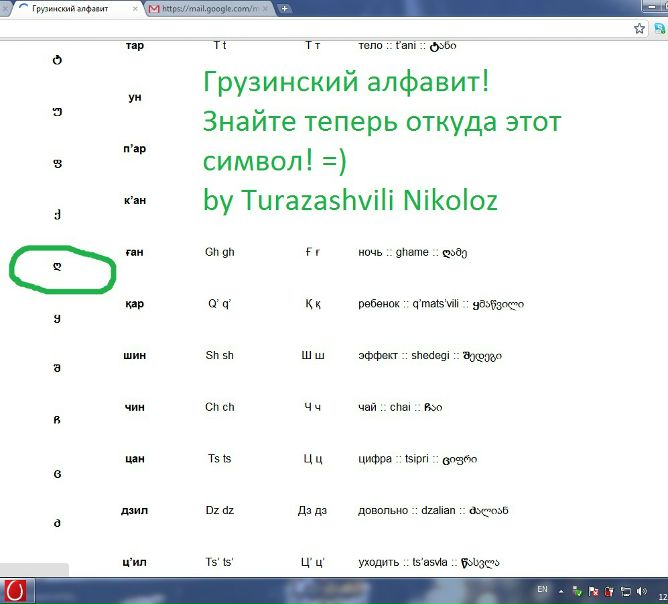Click the taskbar clock
Image resolution: width=668 pixels, height=604 pixels.
pyautogui.click(x=661, y=590)
